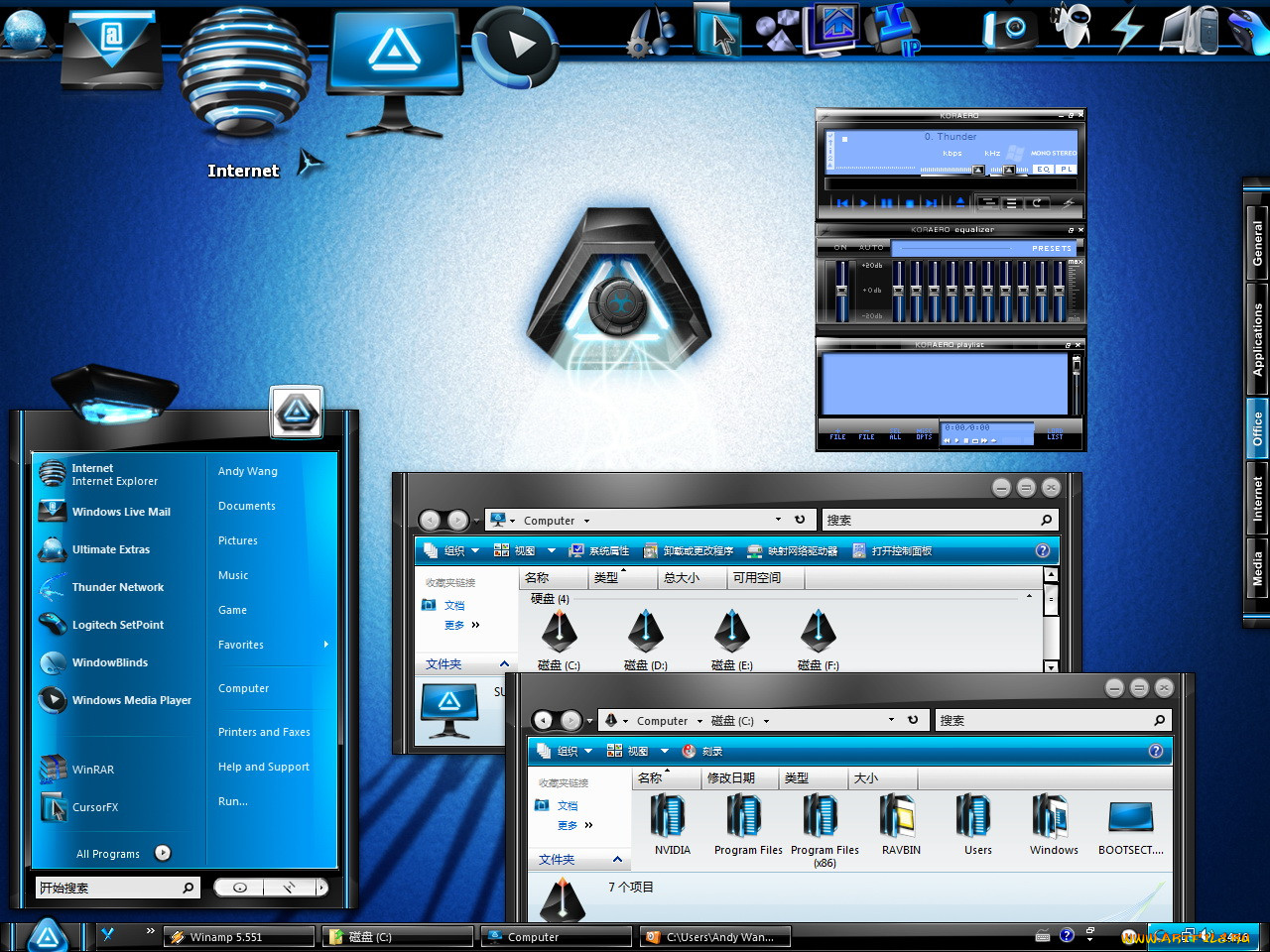Screen dimensions: 1270x952
Task: Click the playlist MISC OPTS button
Action: coord(924,433)
